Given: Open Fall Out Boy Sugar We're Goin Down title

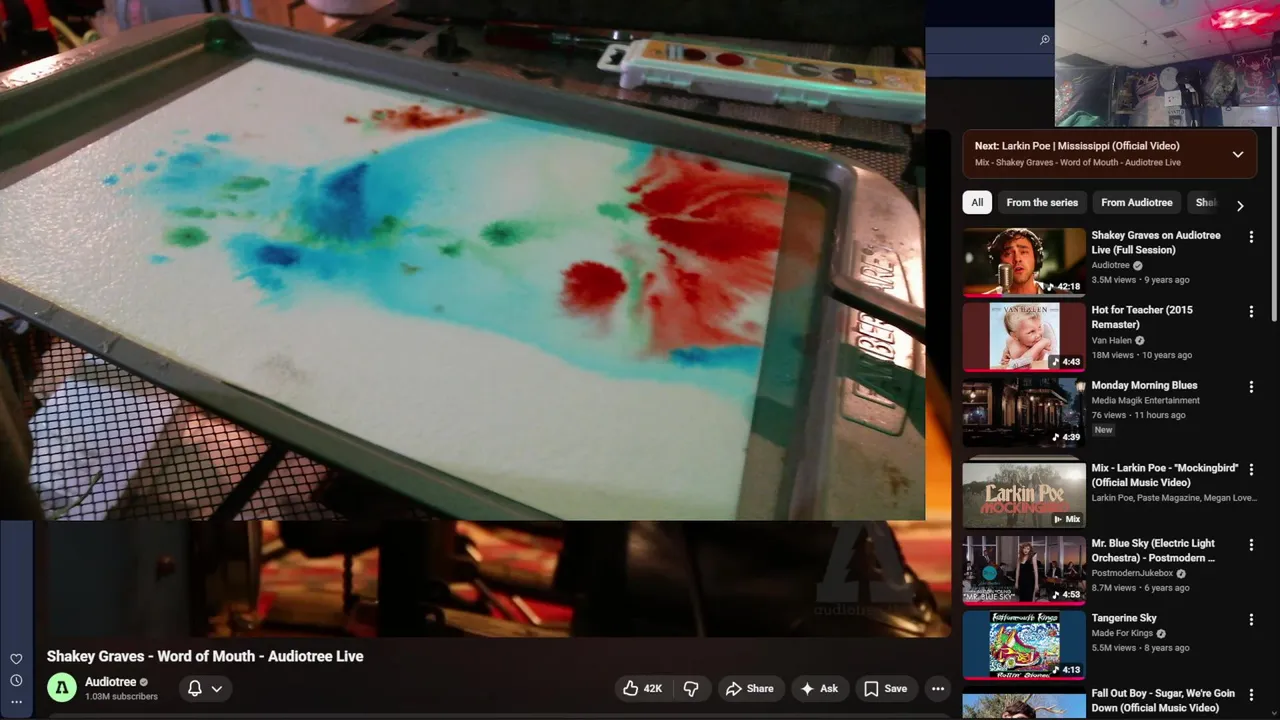Looking at the screenshot, I should (x=1163, y=700).
